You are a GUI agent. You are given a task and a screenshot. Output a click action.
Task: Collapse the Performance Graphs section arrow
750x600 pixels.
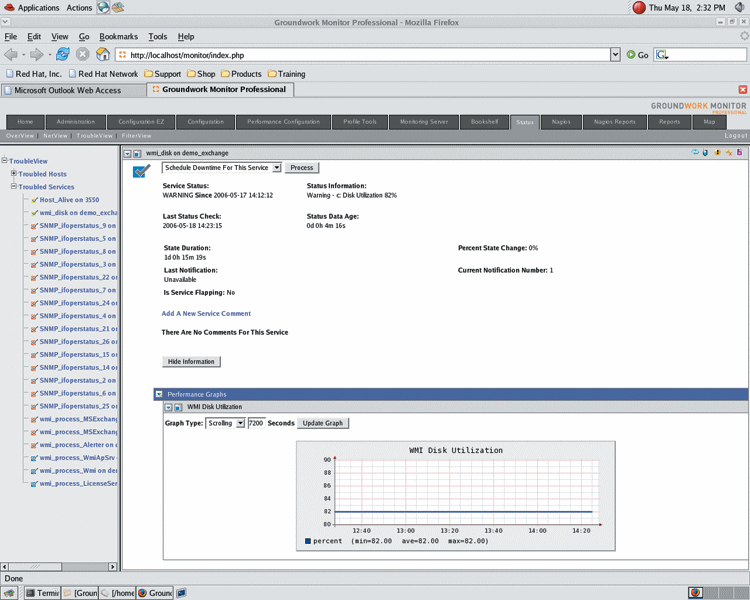(x=159, y=394)
